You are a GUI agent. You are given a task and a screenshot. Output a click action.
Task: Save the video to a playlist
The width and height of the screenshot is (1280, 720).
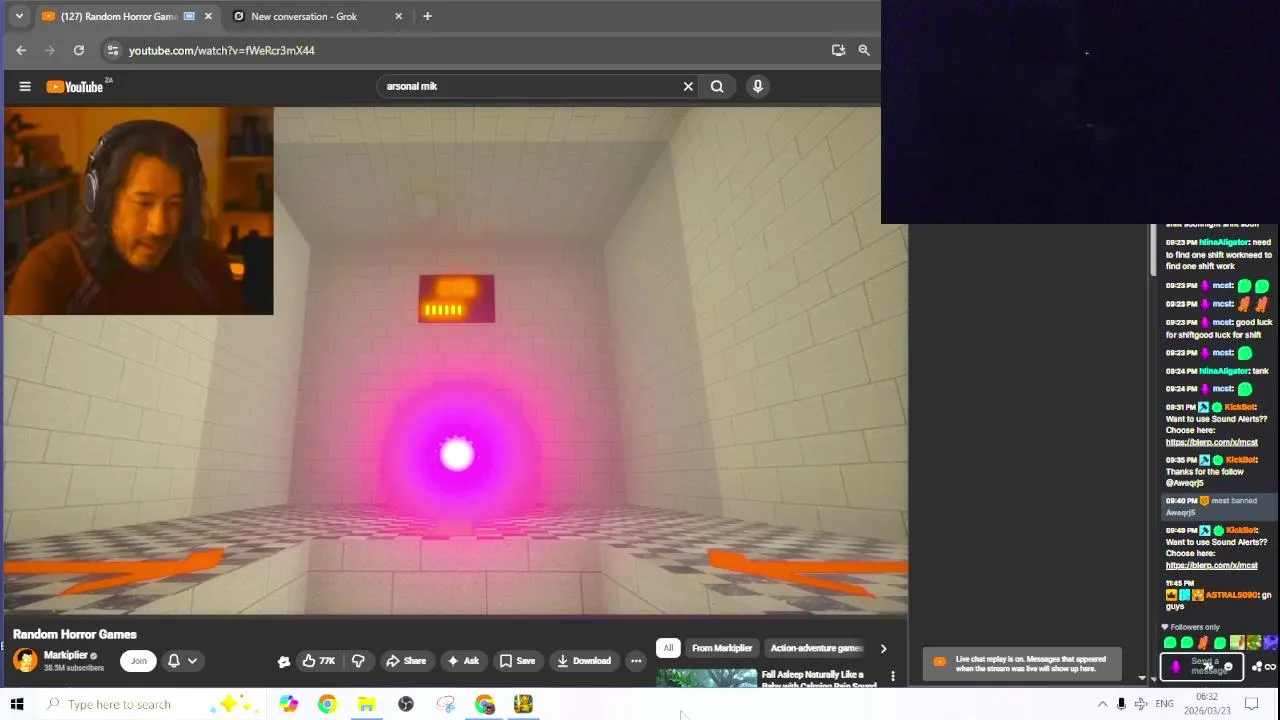pyautogui.click(x=517, y=661)
